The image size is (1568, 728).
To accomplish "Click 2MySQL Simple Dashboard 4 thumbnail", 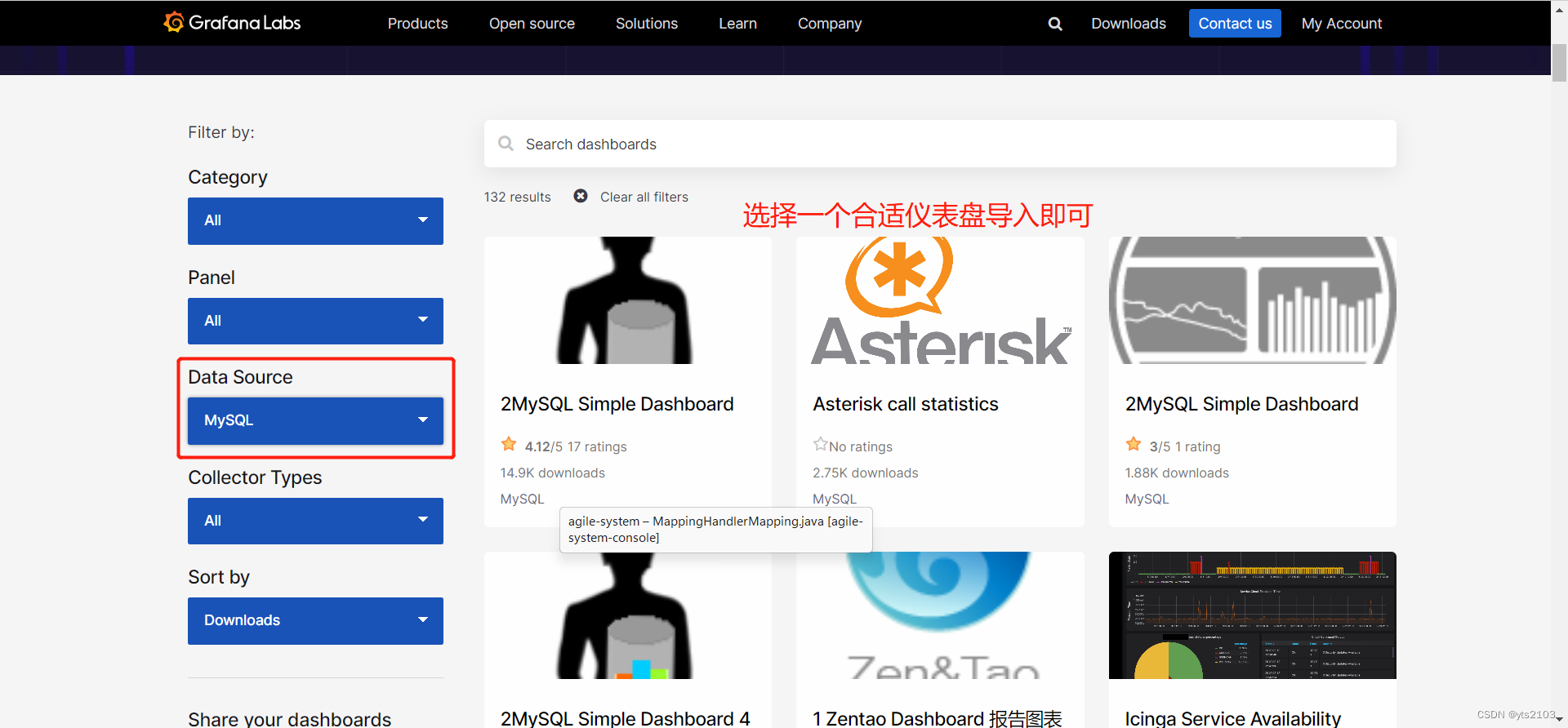I will pyautogui.click(x=627, y=615).
